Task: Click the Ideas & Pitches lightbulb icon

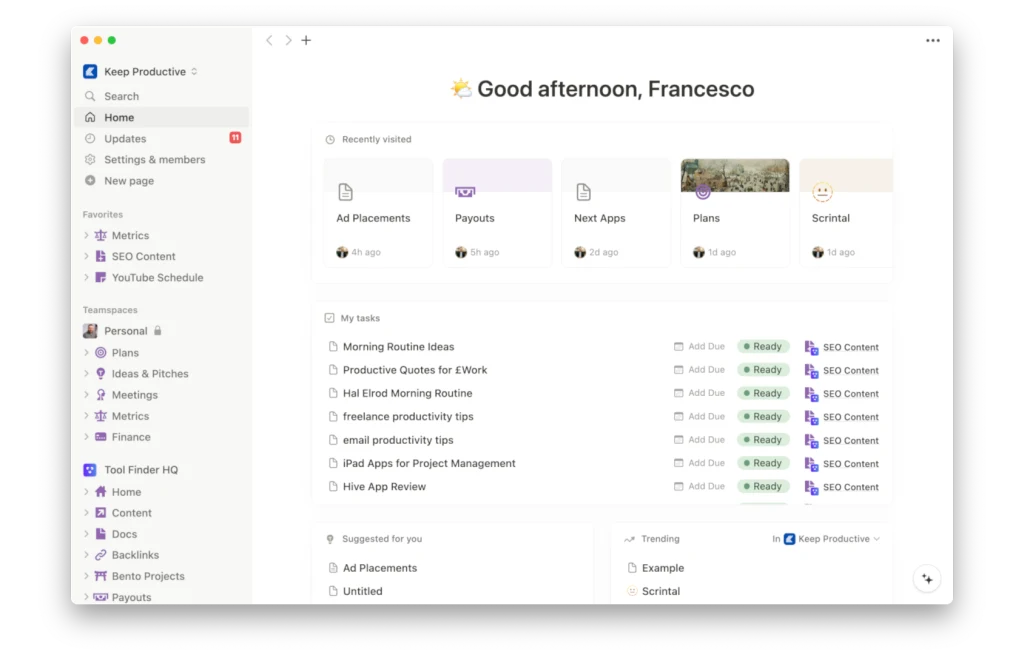Action: [101, 374]
